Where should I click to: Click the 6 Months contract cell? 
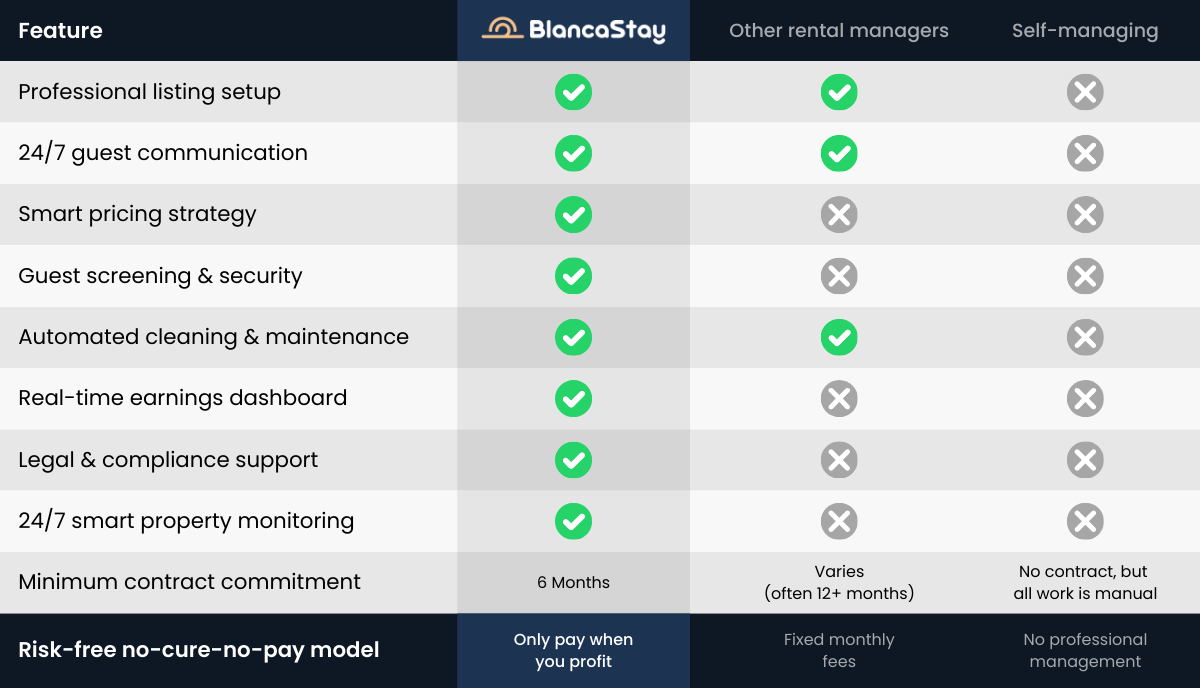[573, 582]
